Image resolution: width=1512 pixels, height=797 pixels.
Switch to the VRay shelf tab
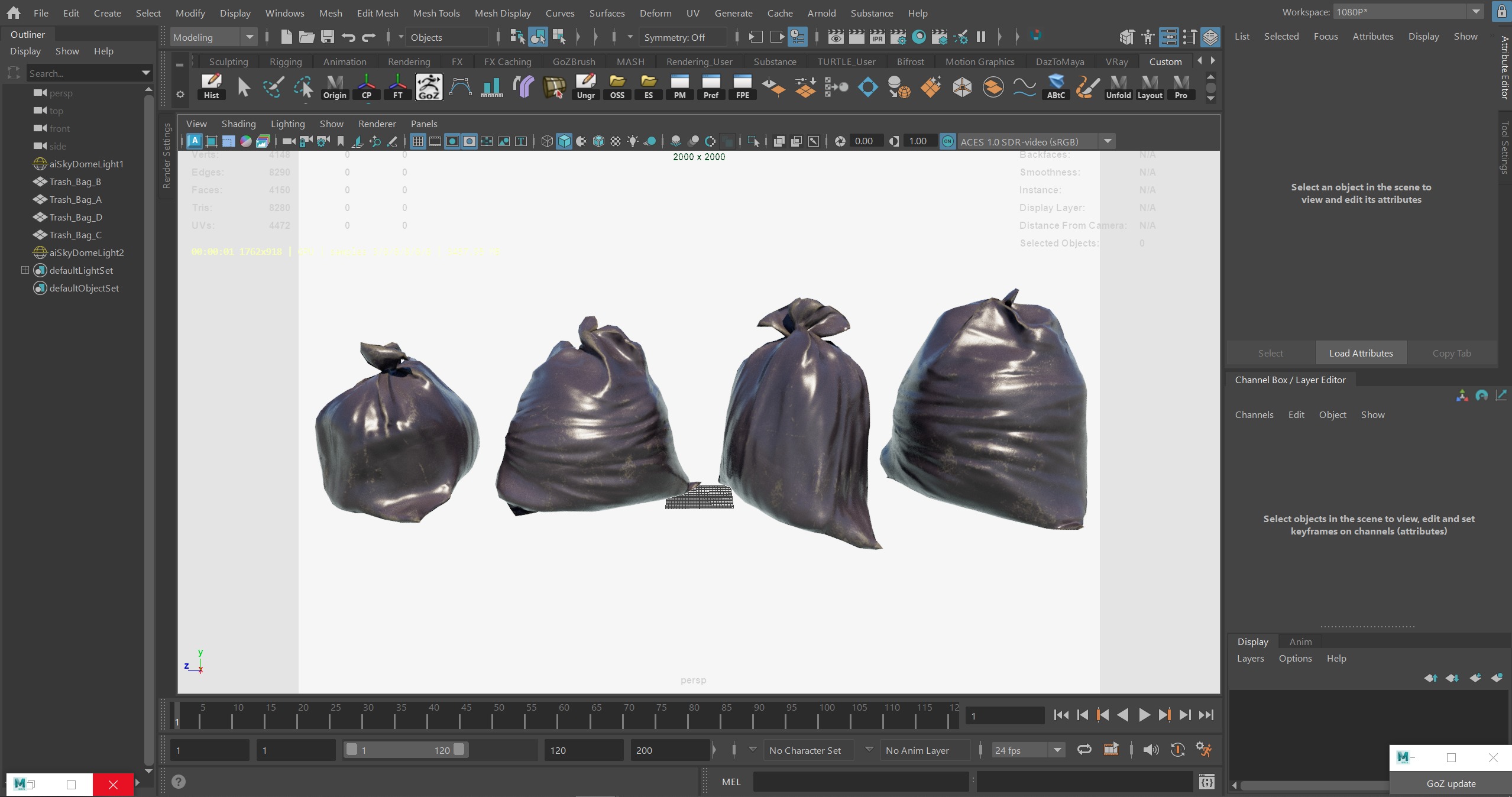[x=1116, y=61]
